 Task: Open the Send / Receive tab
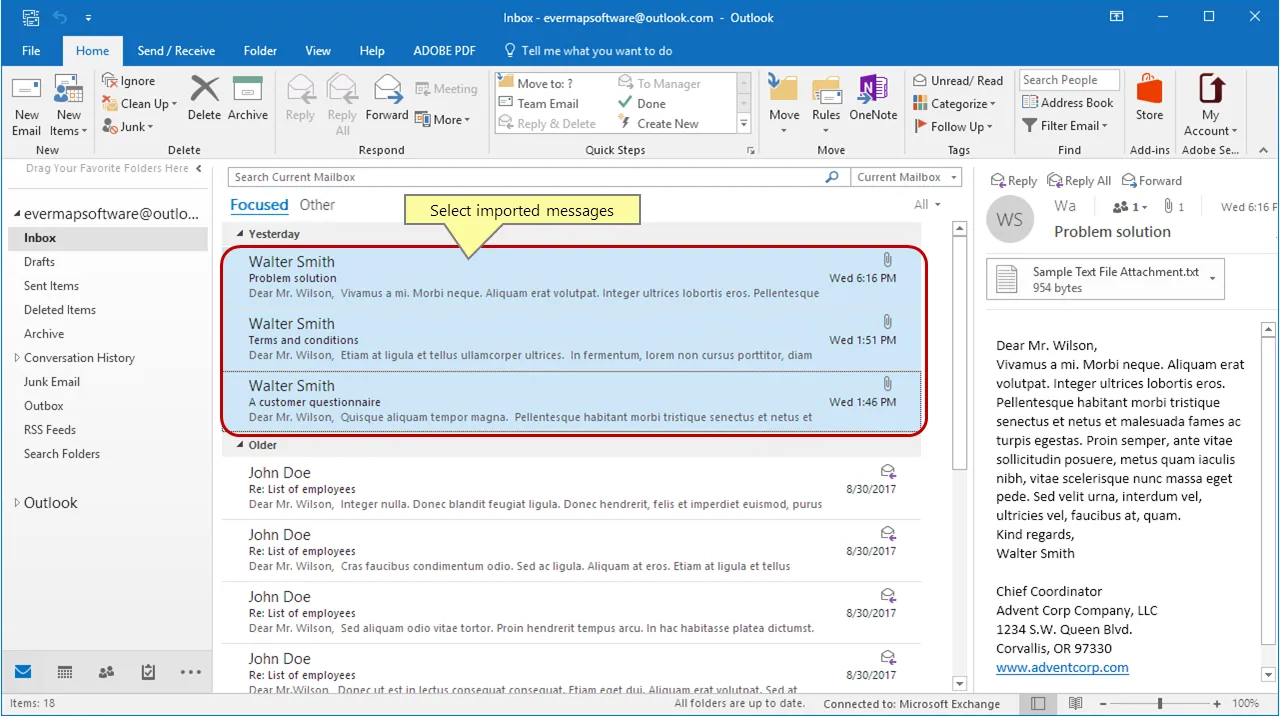pos(176,51)
